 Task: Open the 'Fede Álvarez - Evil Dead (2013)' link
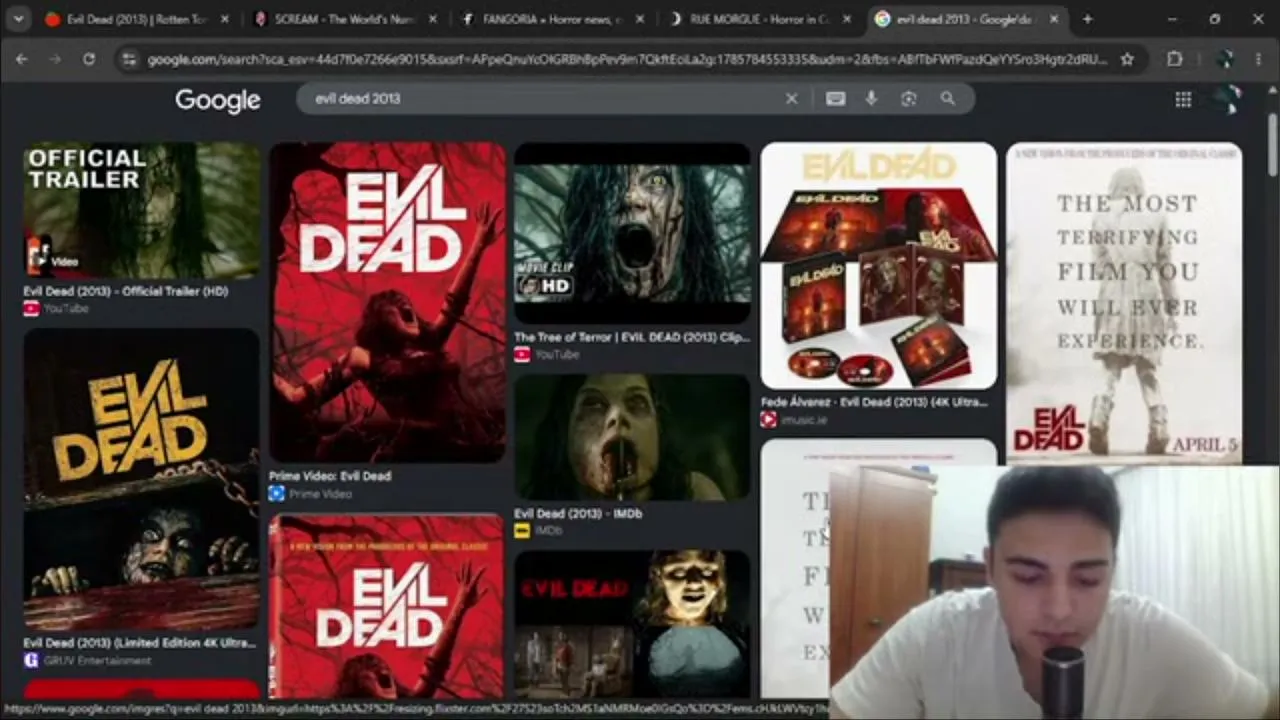[x=874, y=402]
